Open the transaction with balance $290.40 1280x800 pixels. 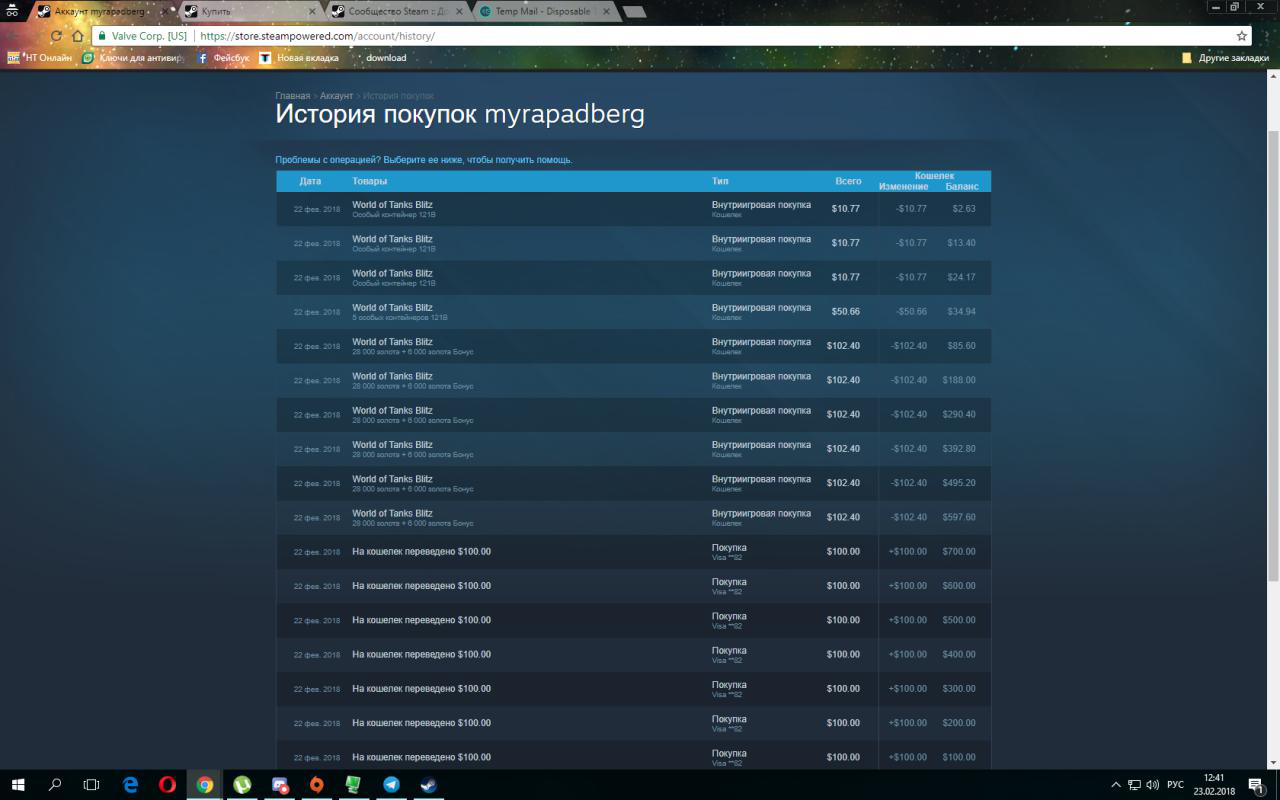[x=634, y=414]
